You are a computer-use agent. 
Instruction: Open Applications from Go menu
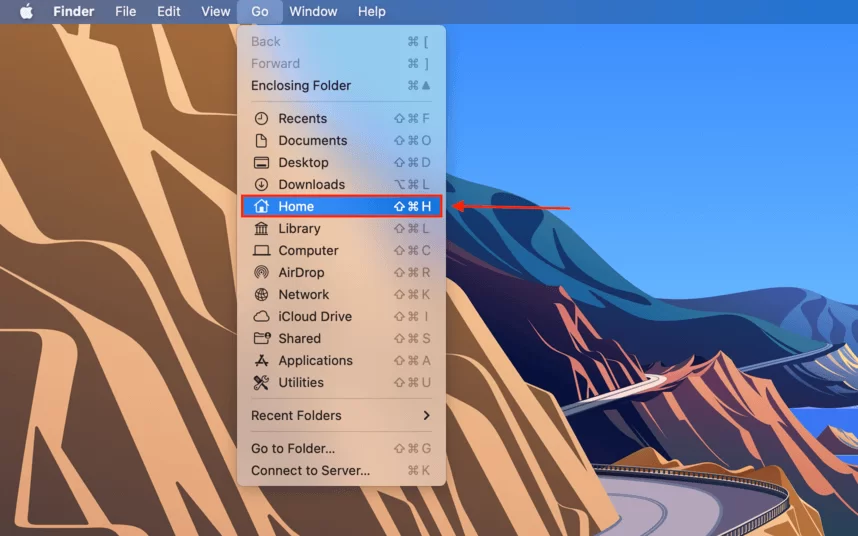[341, 360]
